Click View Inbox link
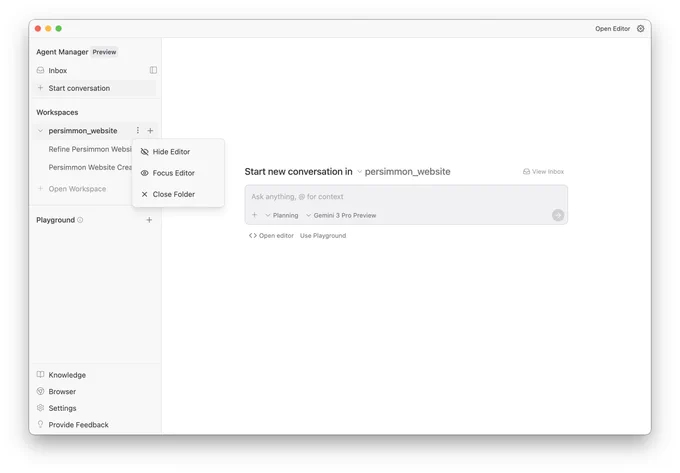 [x=543, y=172]
